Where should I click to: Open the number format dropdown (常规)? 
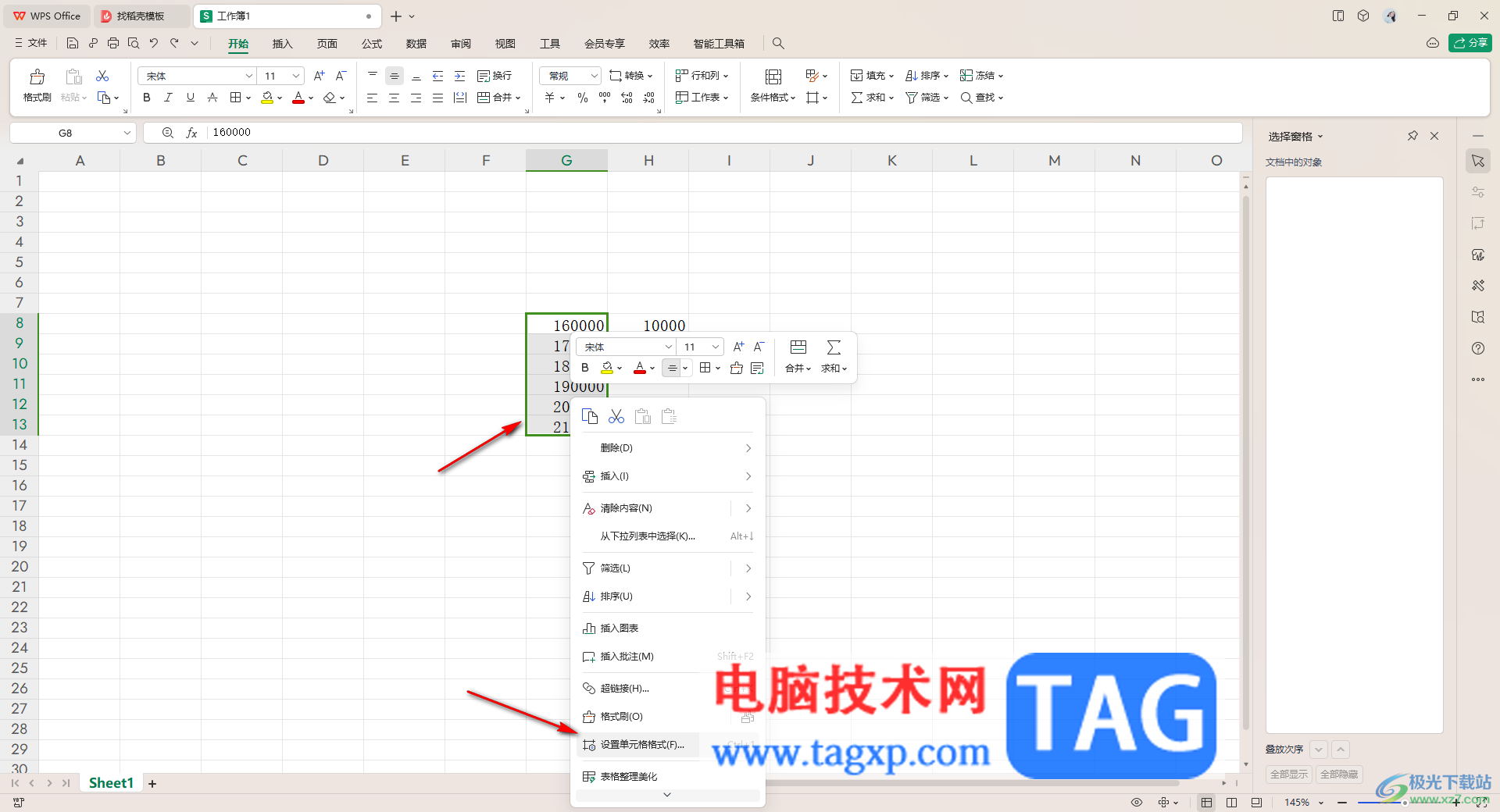click(570, 76)
